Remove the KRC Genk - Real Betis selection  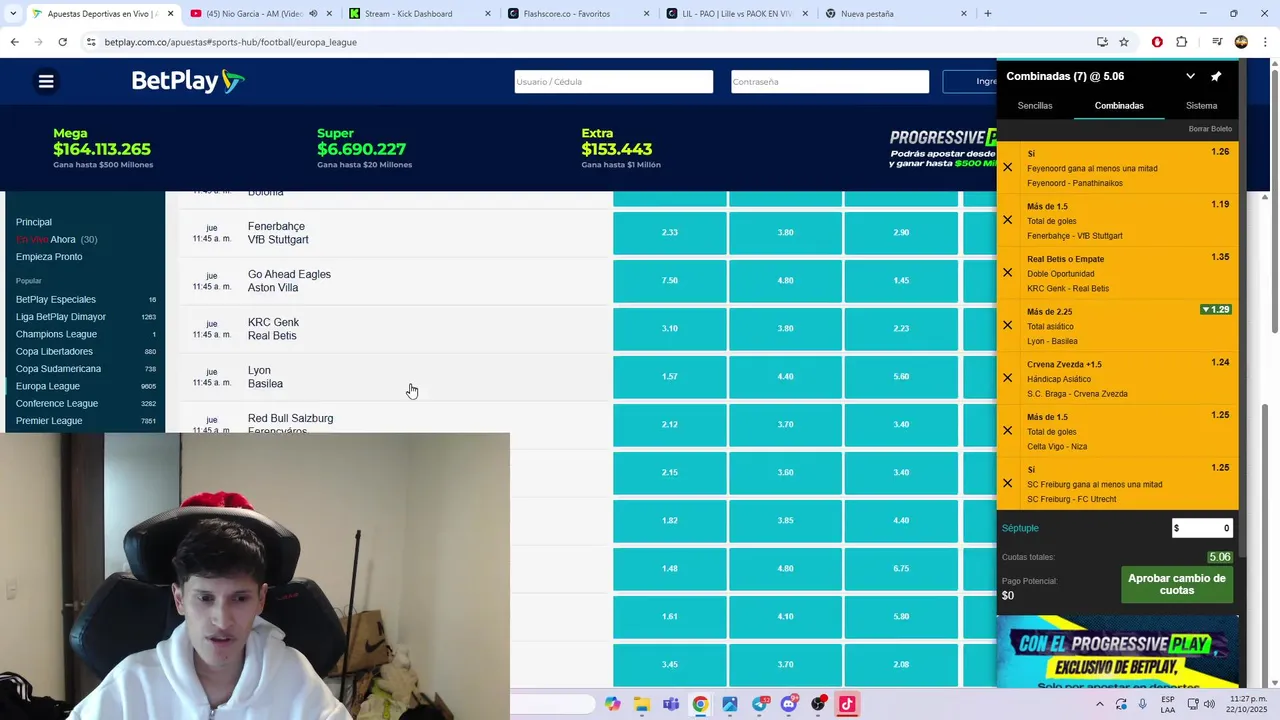[x=1008, y=272]
